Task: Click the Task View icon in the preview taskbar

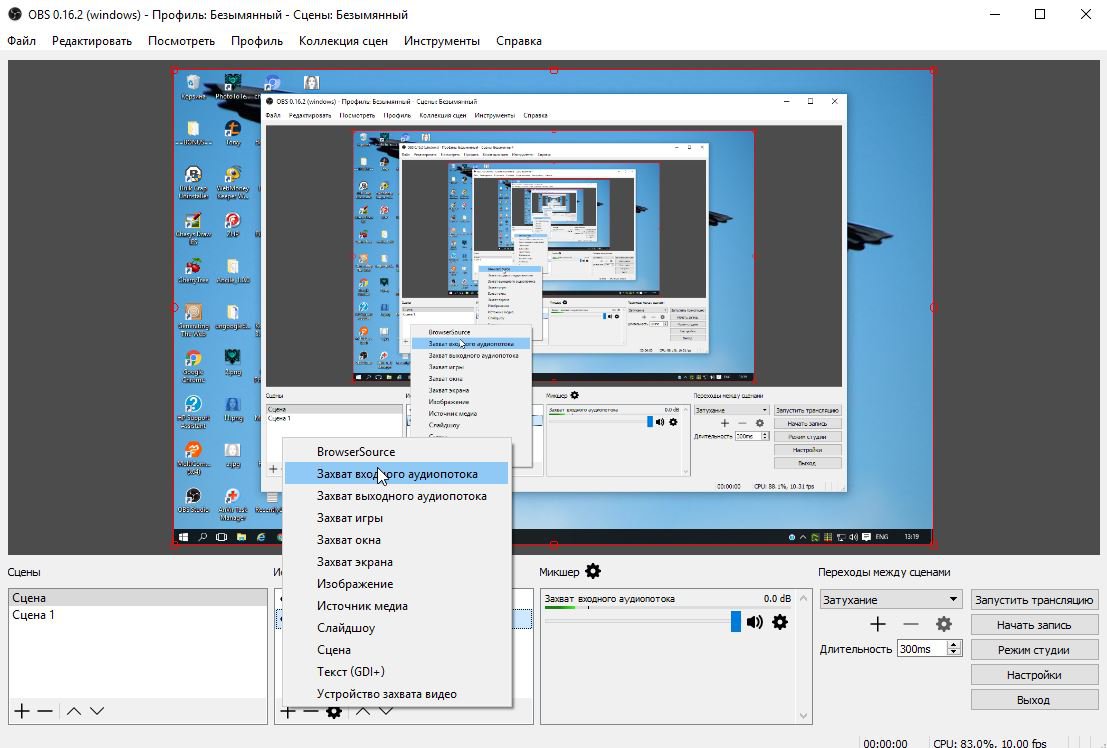Action: [222, 537]
